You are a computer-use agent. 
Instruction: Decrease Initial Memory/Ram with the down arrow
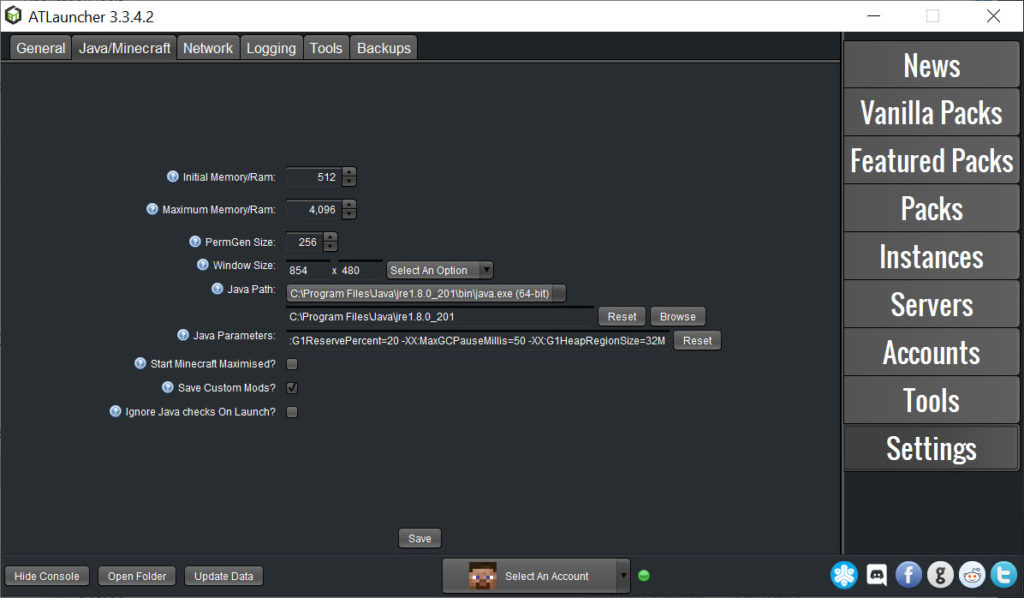pos(349,181)
